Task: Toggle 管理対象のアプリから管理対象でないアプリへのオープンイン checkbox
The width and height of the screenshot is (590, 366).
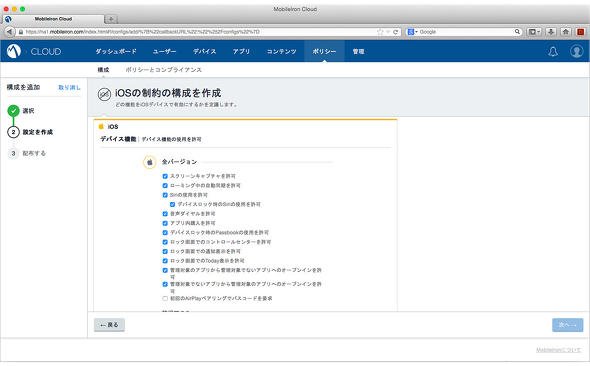Action: click(165, 270)
